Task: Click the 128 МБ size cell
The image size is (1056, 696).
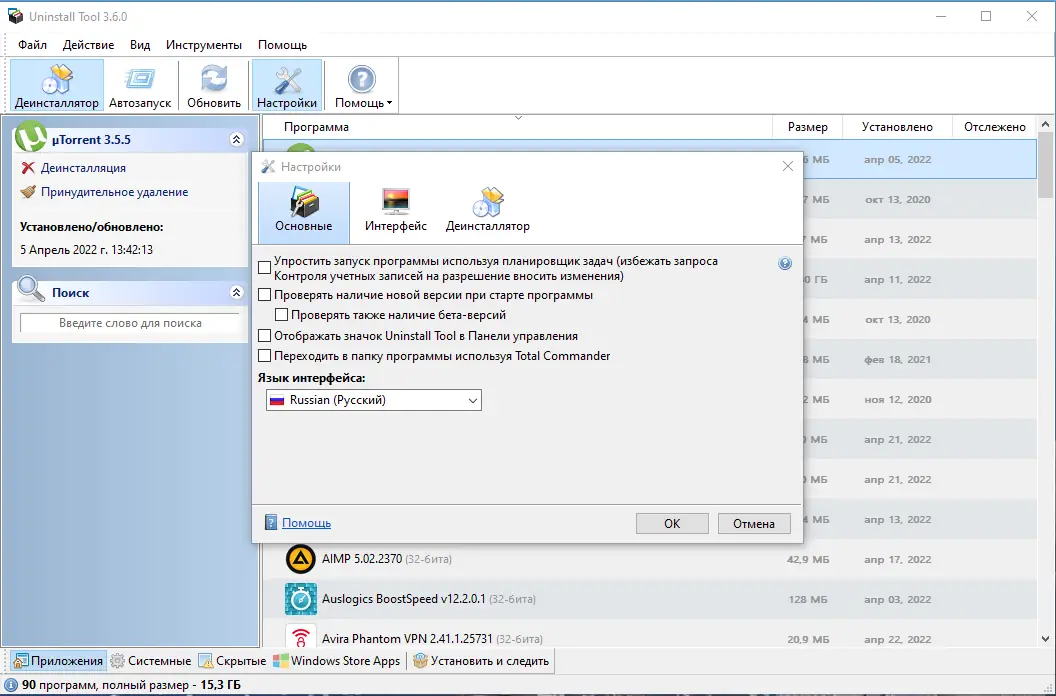Action: [x=808, y=599]
